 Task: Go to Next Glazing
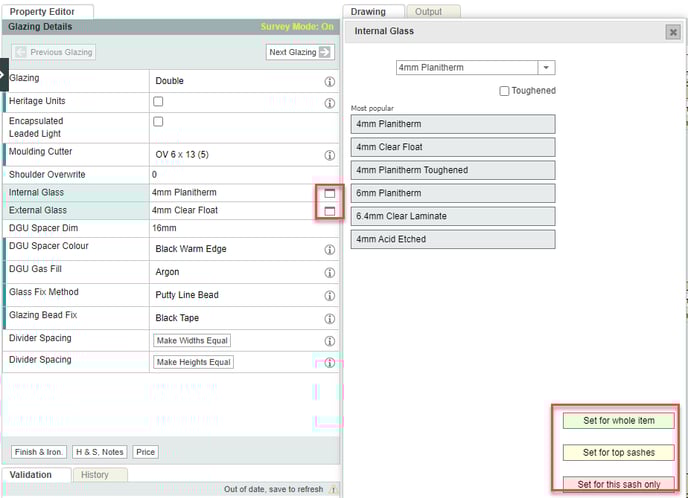pos(299,52)
